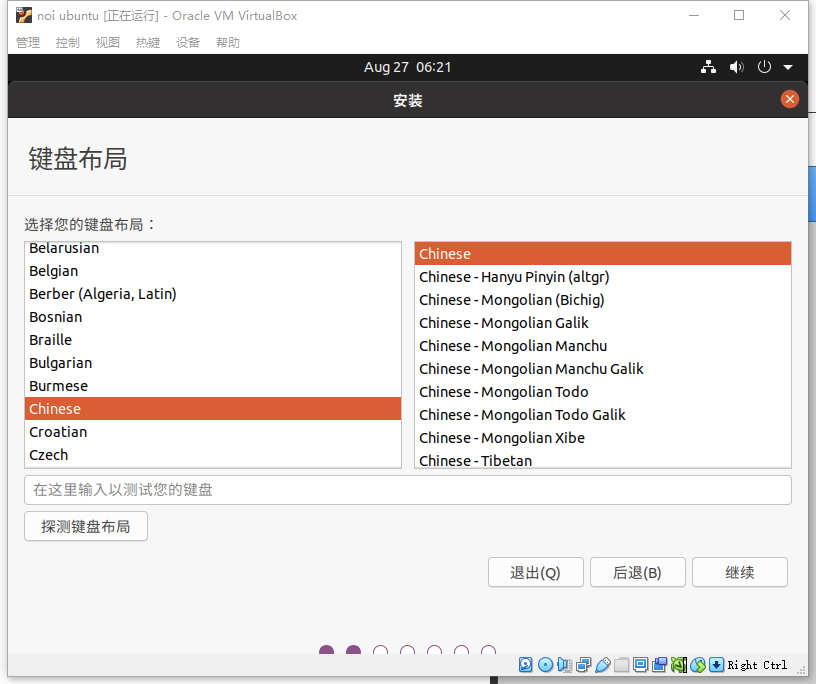Image resolution: width=816 pixels, height=684 pixels.
Task: Select Chinese - Hanyu Pinyin (altgr) variant
Action: click(603, 277)
